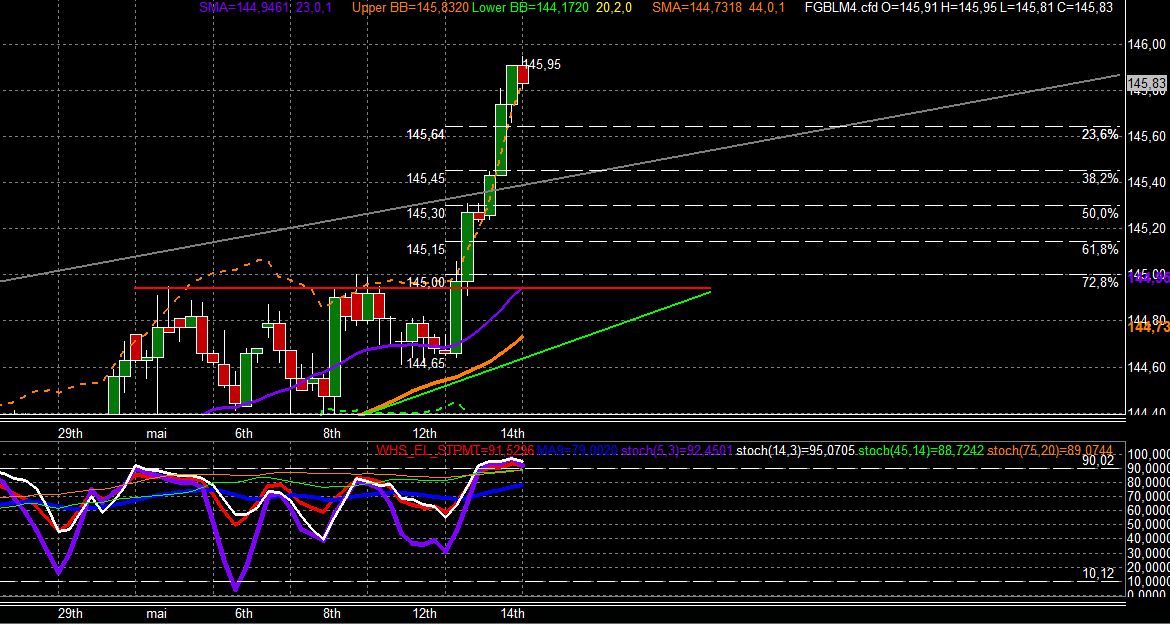Click the 50,0% retracement label
This screenshot has height=624, width=1170.
point(1100,213)
